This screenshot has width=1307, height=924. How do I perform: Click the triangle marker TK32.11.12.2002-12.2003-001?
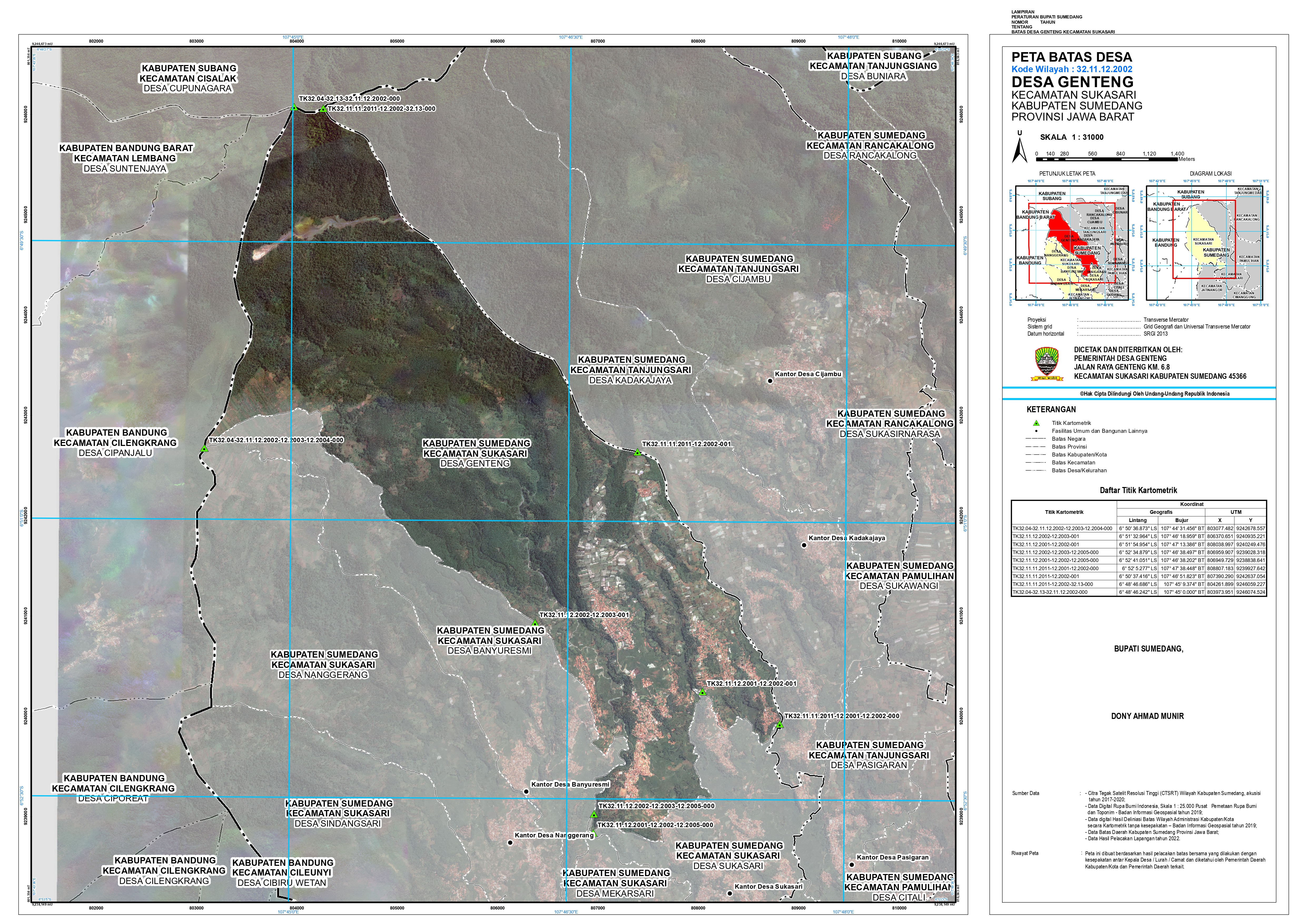tap(535, 623)
